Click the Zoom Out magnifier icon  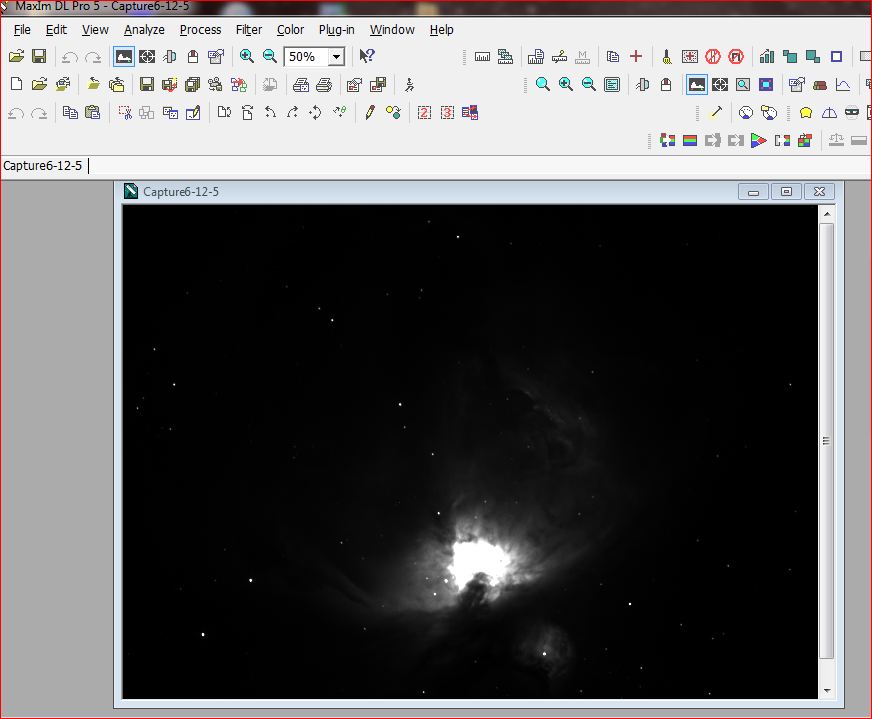(270, 57)
